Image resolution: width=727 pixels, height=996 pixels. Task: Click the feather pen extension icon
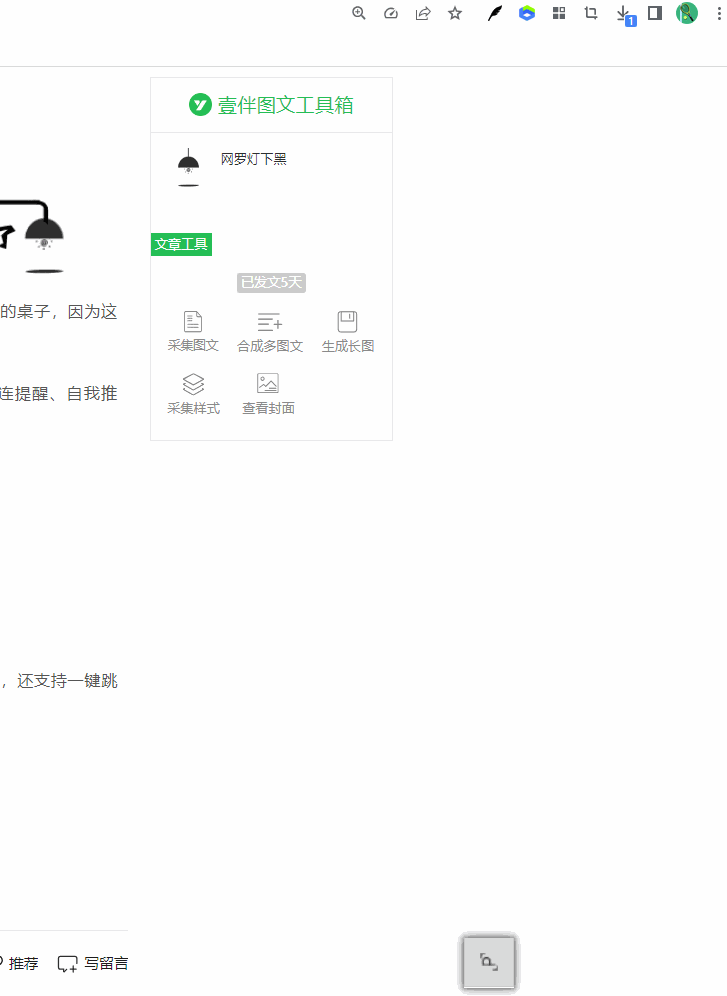pos(495,13)
